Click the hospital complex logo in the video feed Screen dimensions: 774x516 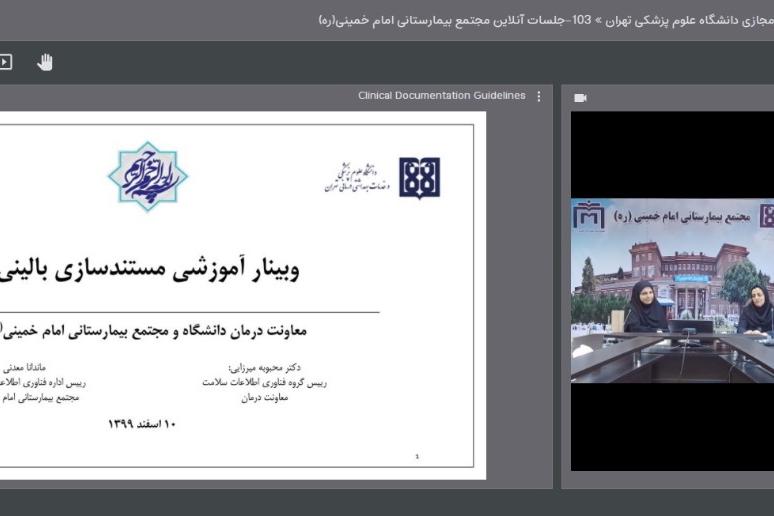click(x=589, y=216)
